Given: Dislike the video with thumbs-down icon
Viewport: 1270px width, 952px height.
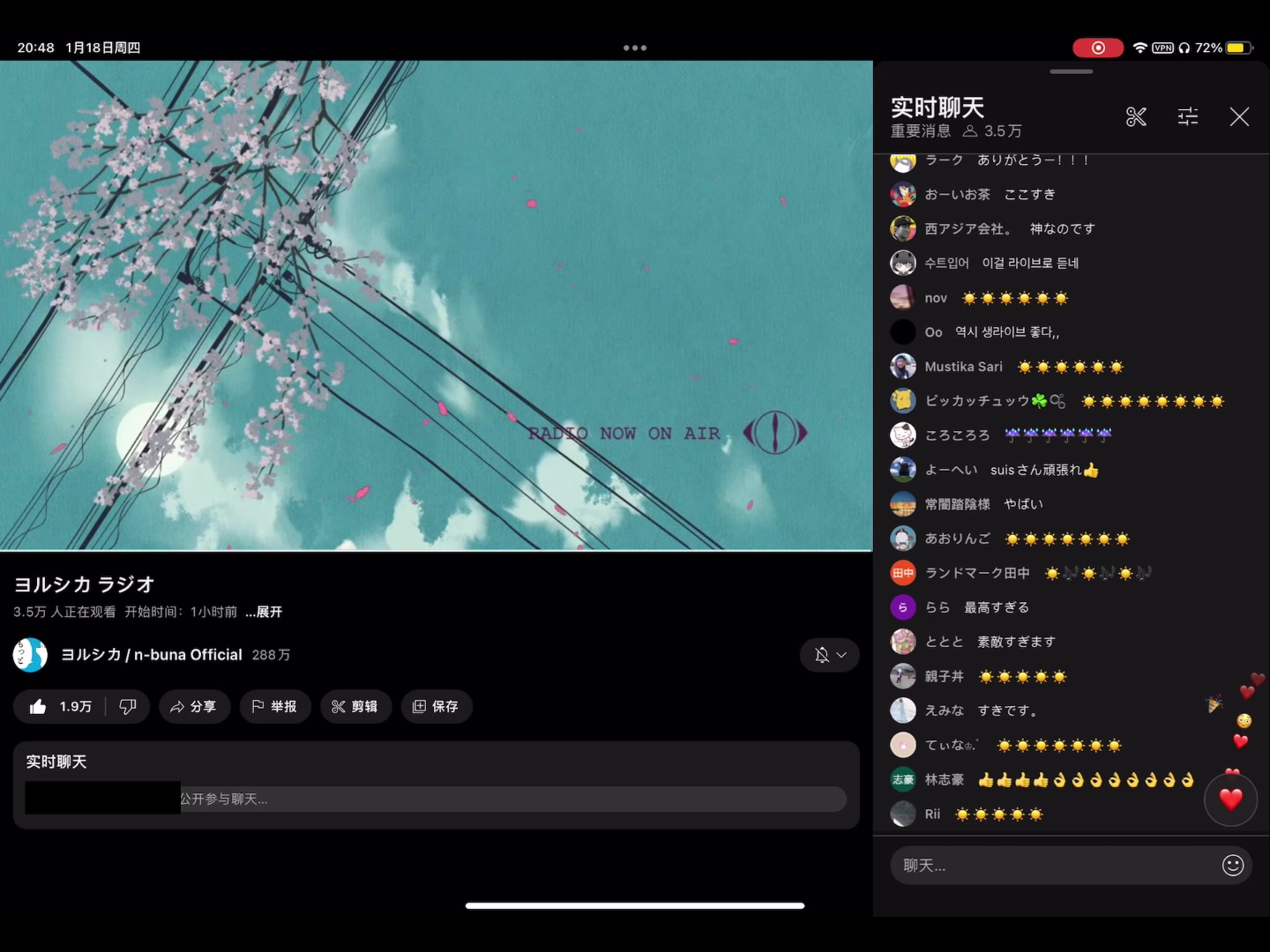Looking at the screenshot, I should (128, 706).
